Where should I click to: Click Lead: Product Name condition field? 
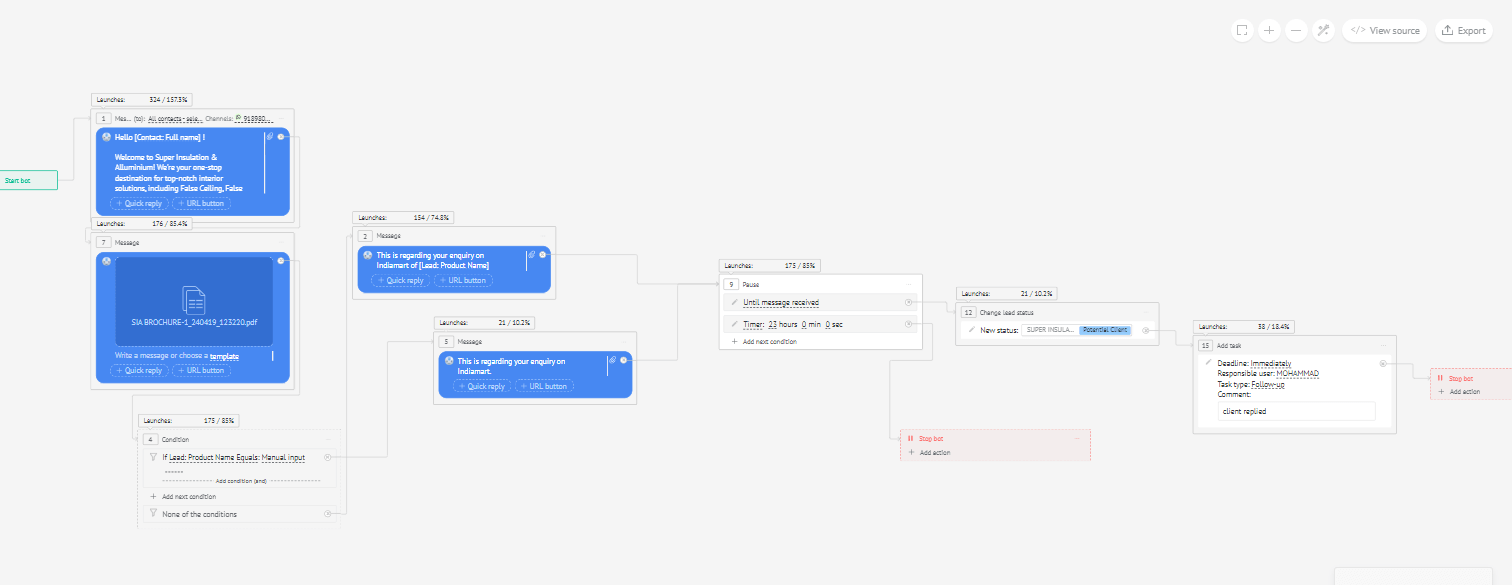coord(203,457)
